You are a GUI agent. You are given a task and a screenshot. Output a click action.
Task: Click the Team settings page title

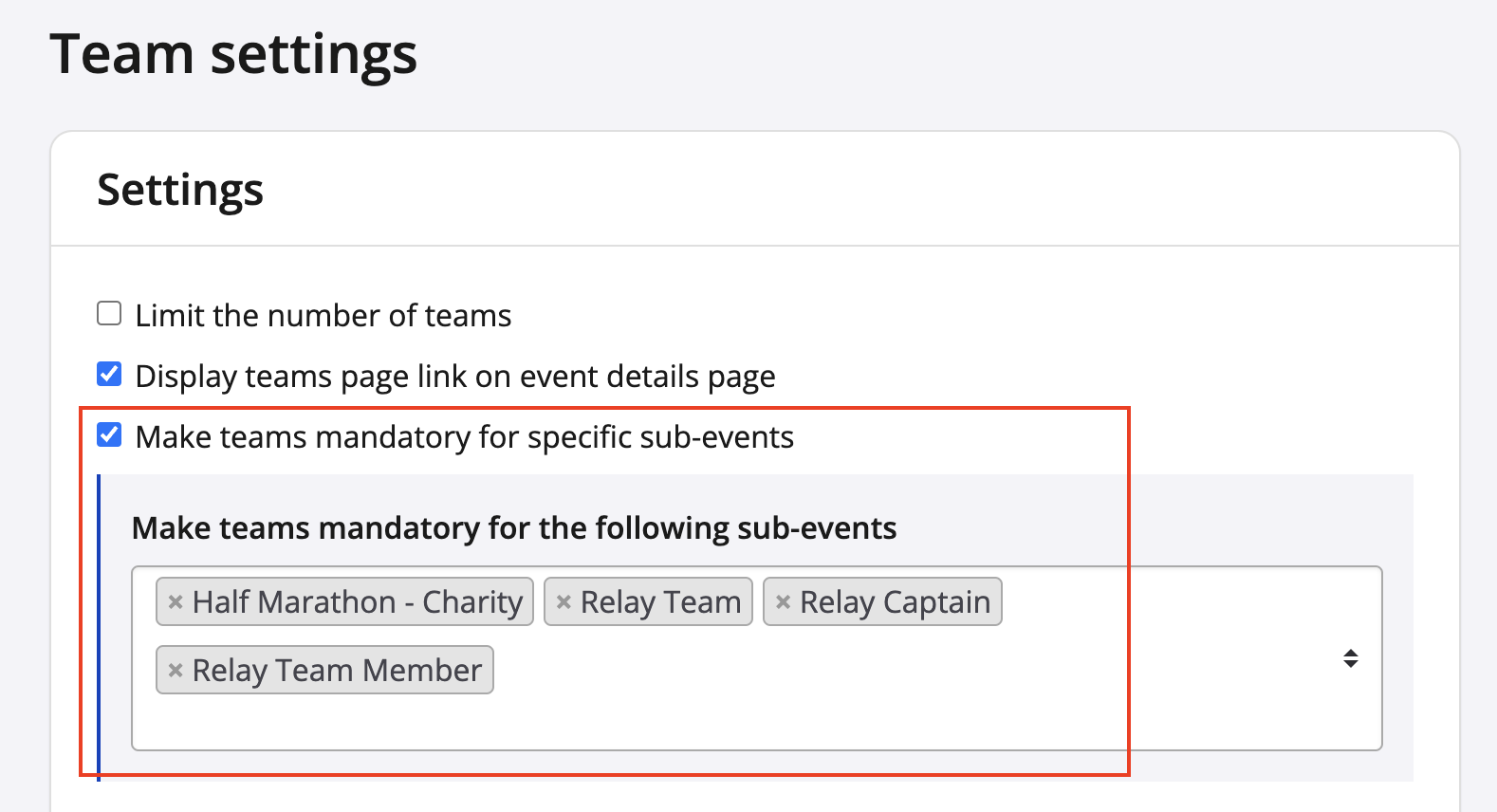(x=233, y=54)
